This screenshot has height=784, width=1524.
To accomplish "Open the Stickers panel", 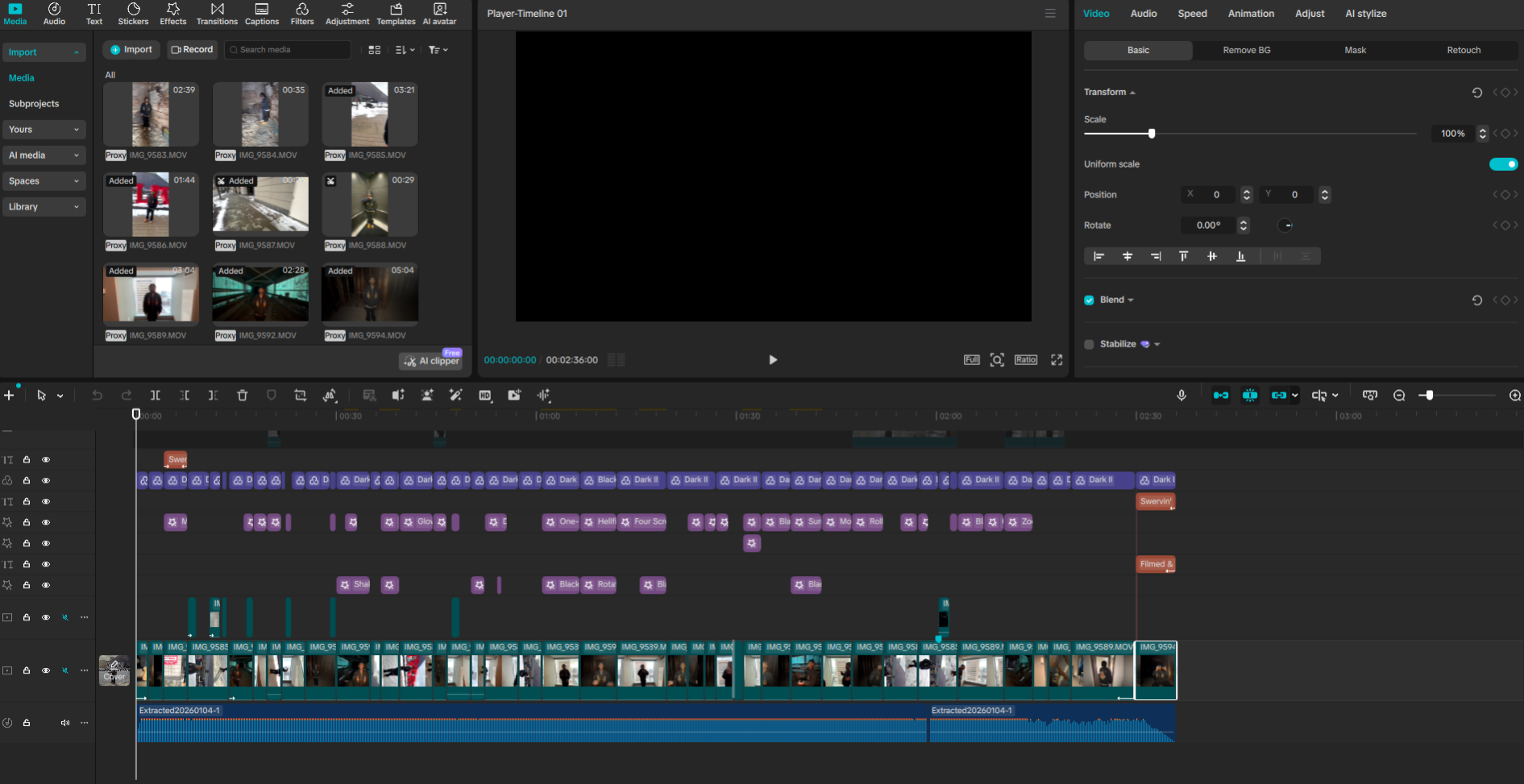I will click(x=132, y=14).
